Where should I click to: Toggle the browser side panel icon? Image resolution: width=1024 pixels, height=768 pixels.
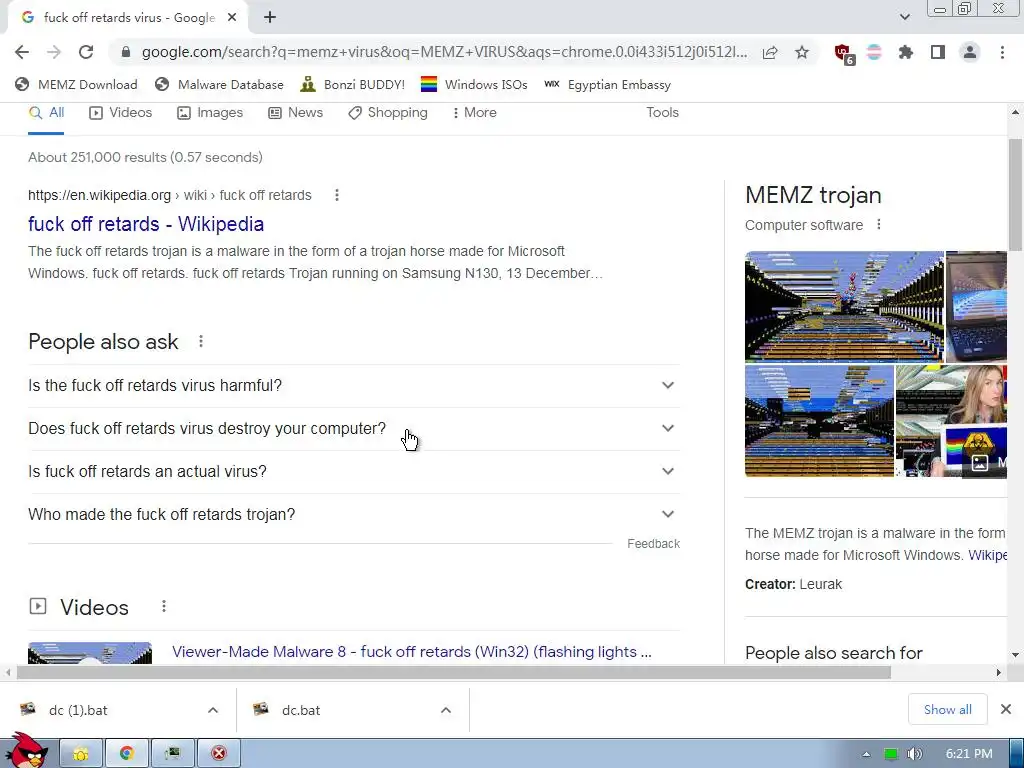pyautogui.click(x=938, y=52)
